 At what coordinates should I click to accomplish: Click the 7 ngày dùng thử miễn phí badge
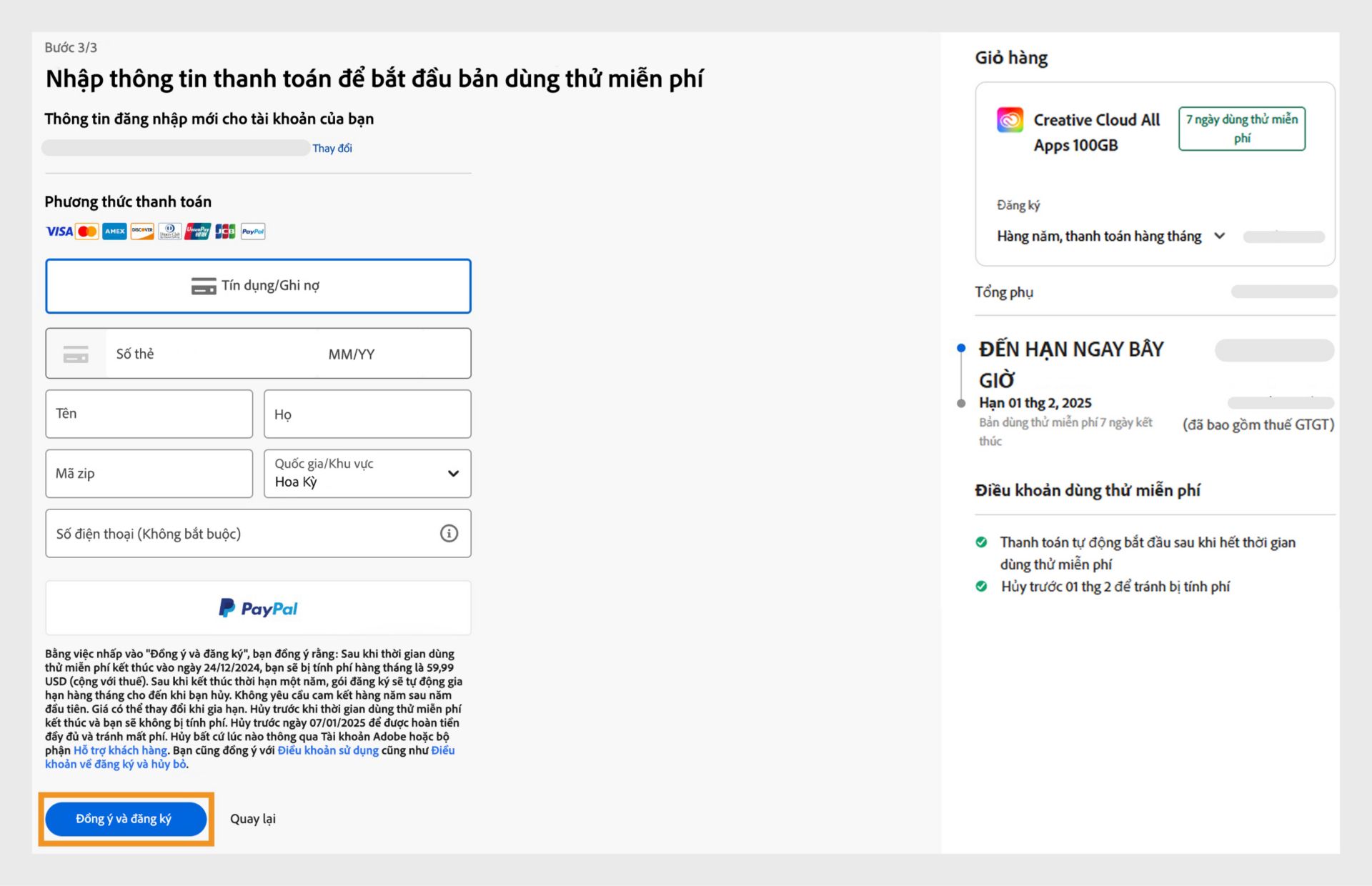1242,129
